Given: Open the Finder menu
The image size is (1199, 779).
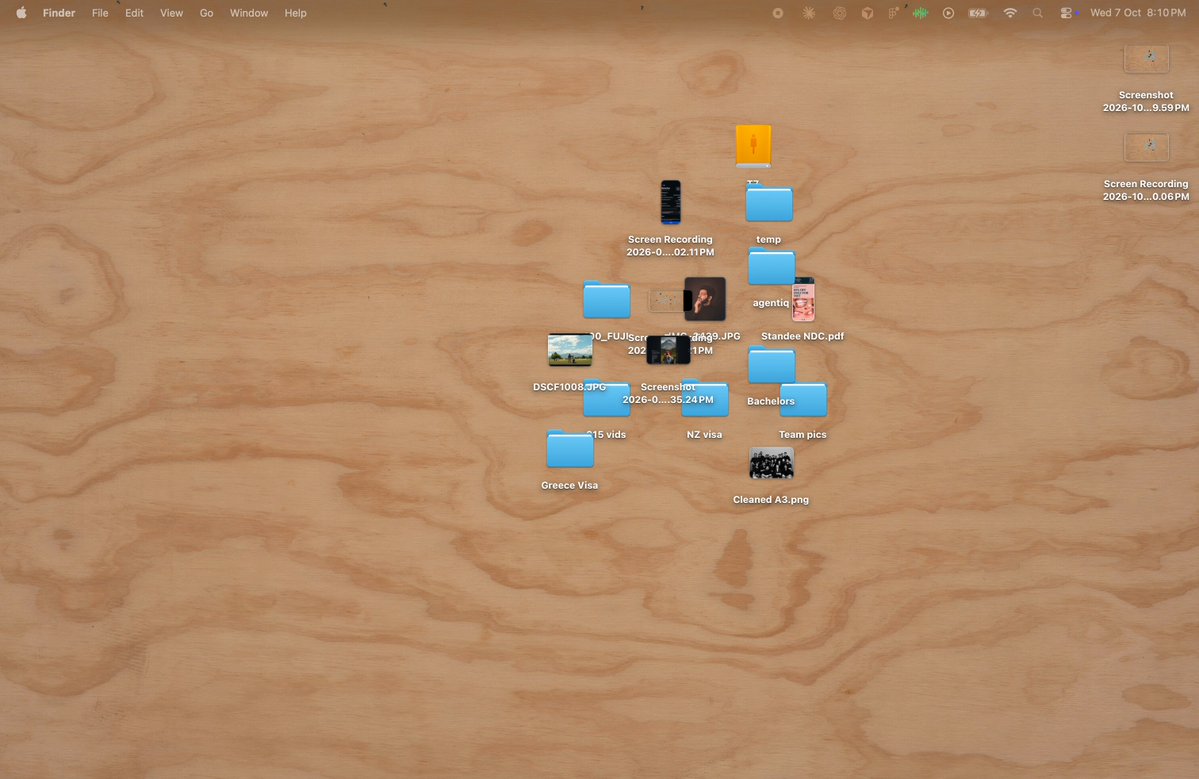Looking at the screenshot, I should (59, 13).
